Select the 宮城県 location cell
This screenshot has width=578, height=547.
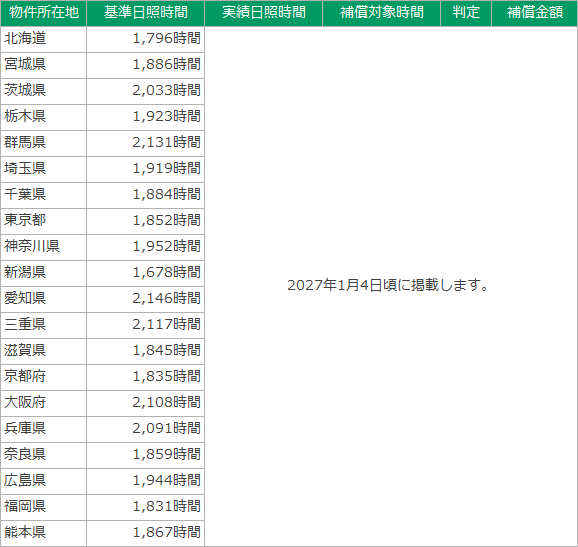tap(43, 65)
